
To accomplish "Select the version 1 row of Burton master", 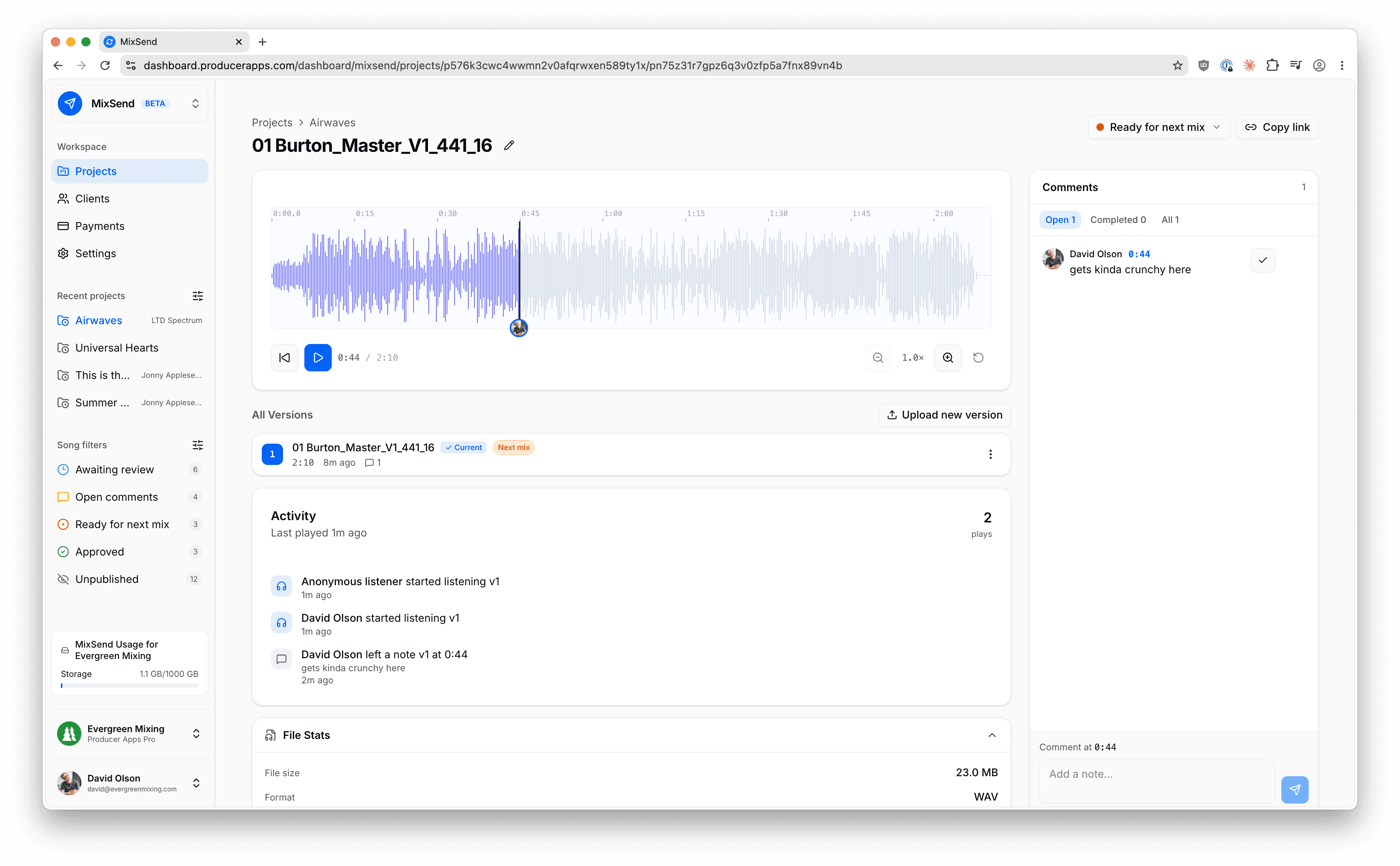I will tap(631, 455).
